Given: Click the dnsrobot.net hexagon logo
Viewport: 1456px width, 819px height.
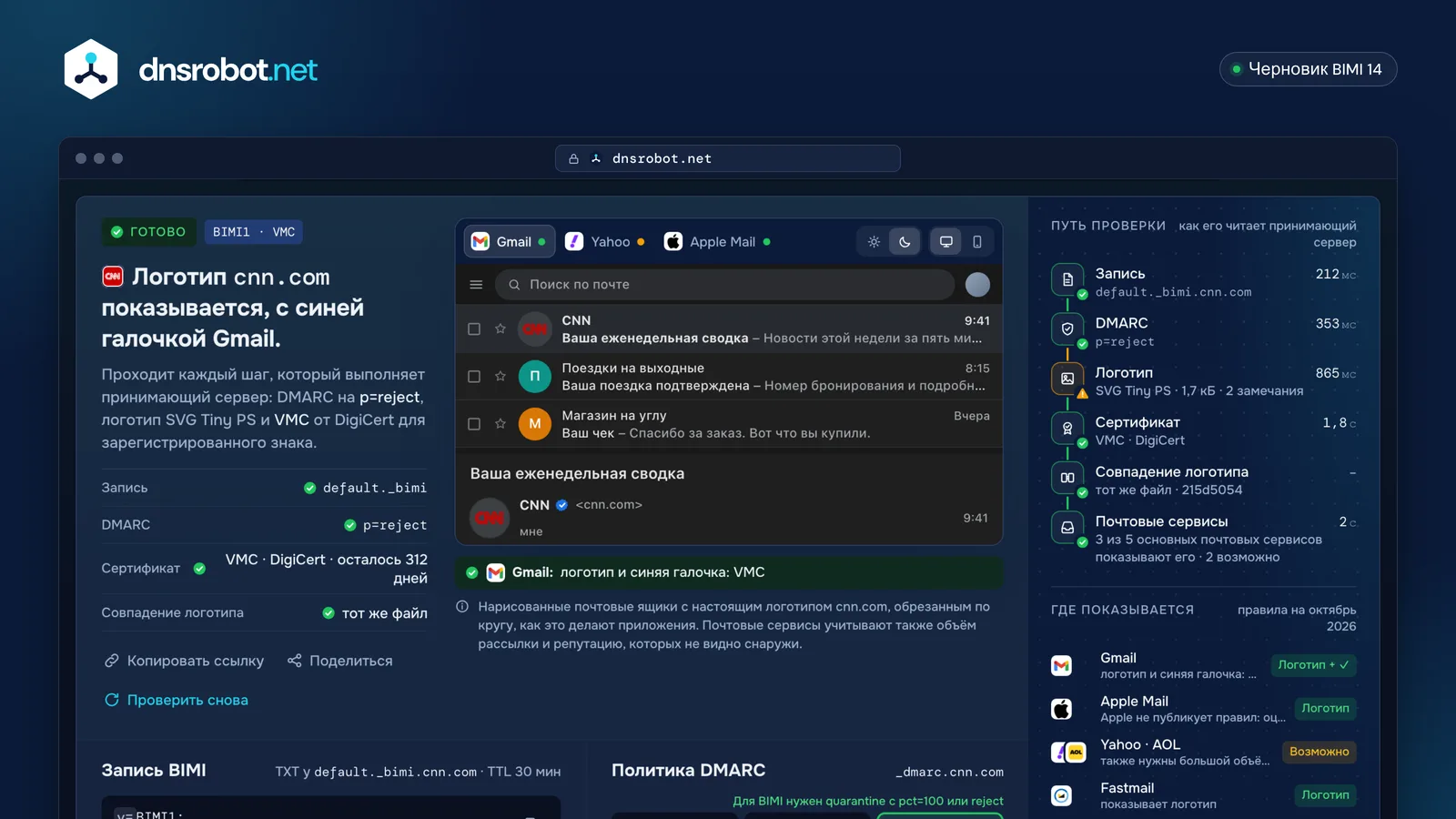Looking at the screenshot, I should 91,69.
